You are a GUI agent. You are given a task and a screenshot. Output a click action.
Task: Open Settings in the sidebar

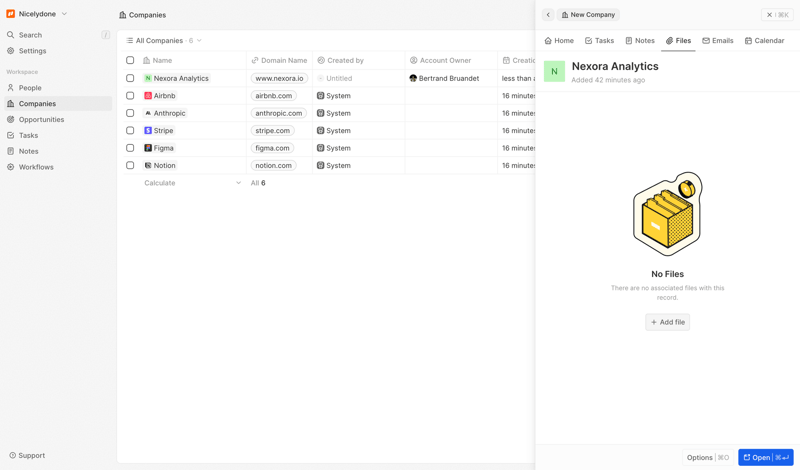tap(32, 51)
